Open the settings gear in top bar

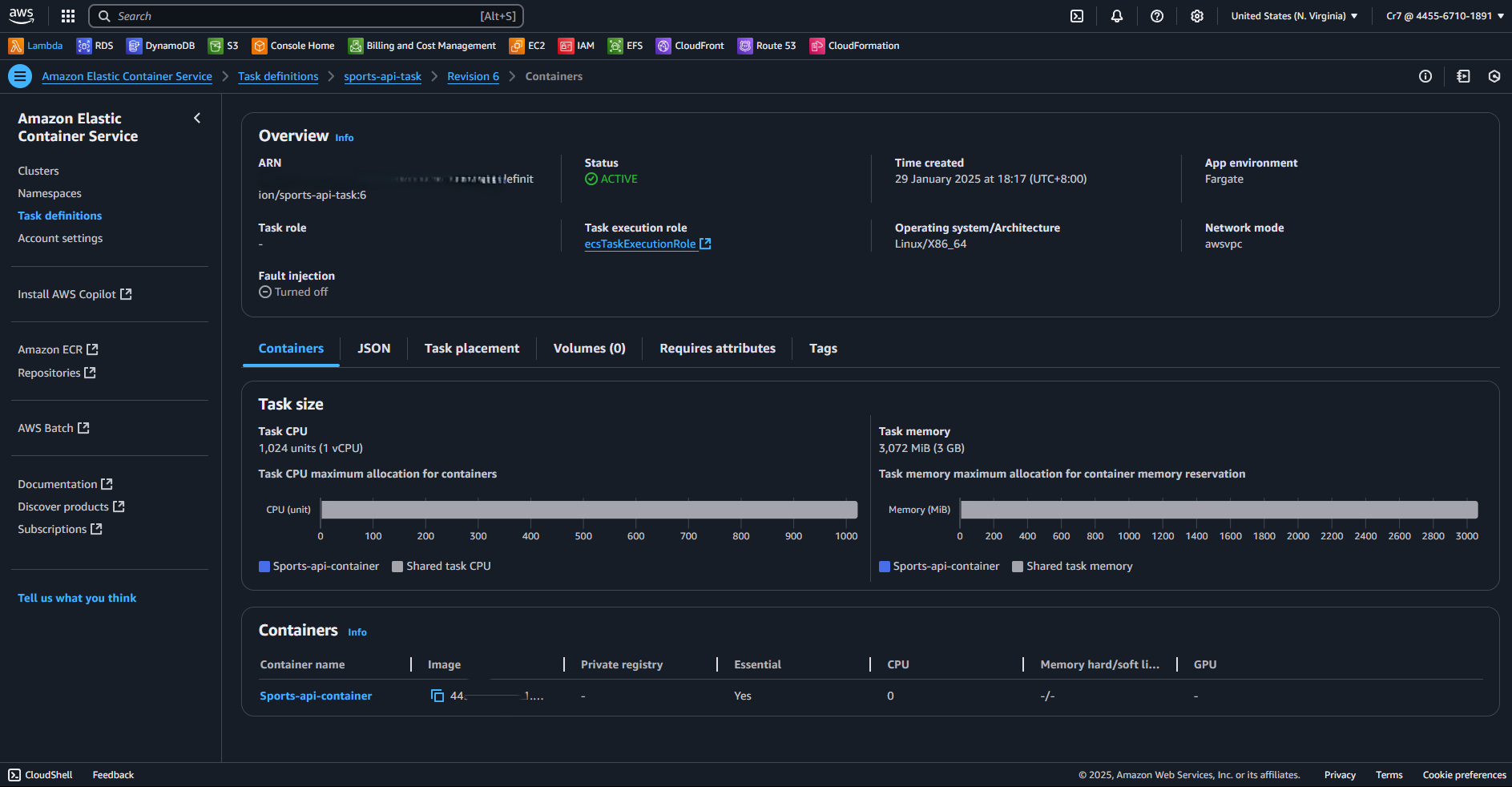click(1197, 16)
